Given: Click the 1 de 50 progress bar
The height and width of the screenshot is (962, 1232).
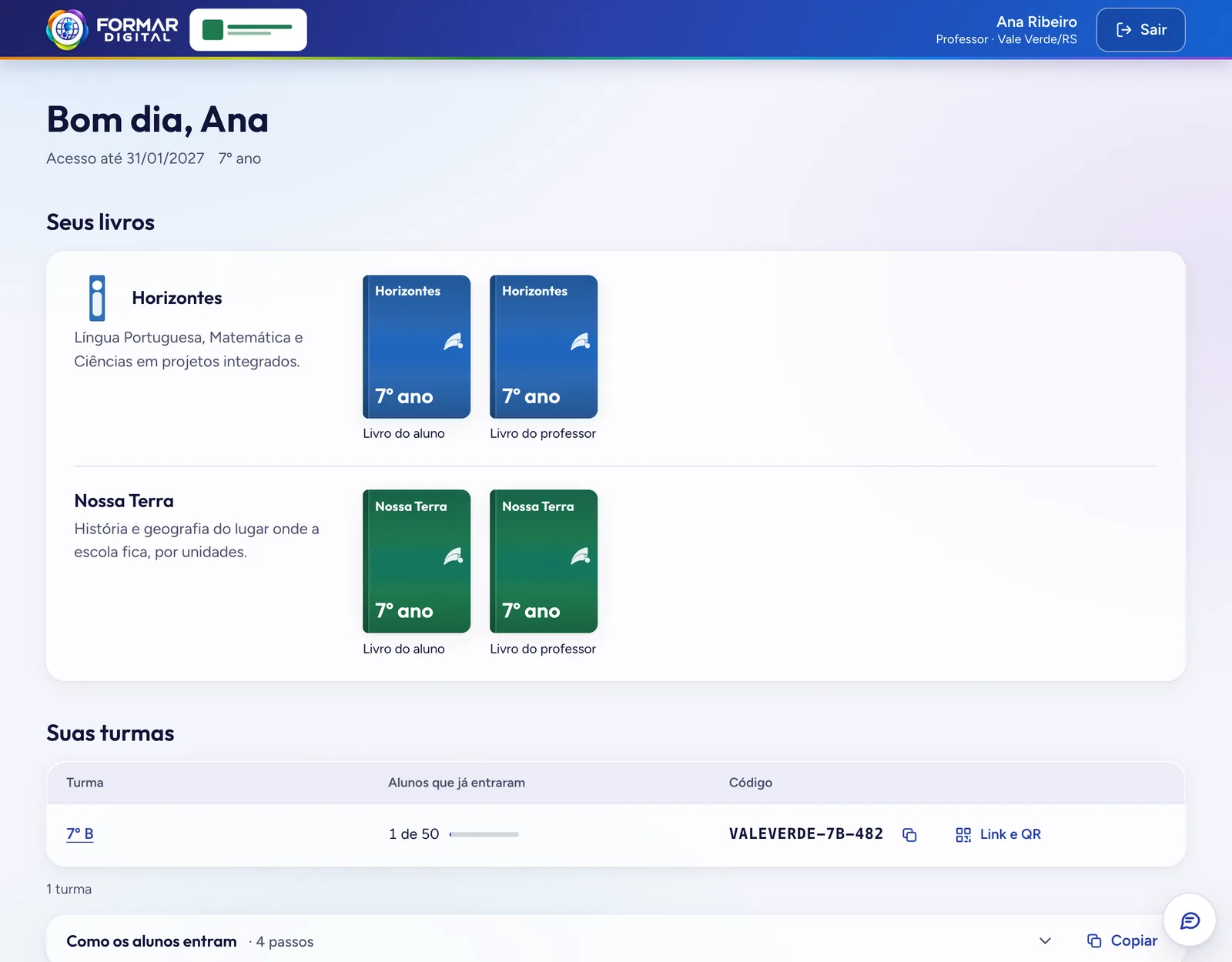Looking at the screenshot, I should tap(484, 834).
